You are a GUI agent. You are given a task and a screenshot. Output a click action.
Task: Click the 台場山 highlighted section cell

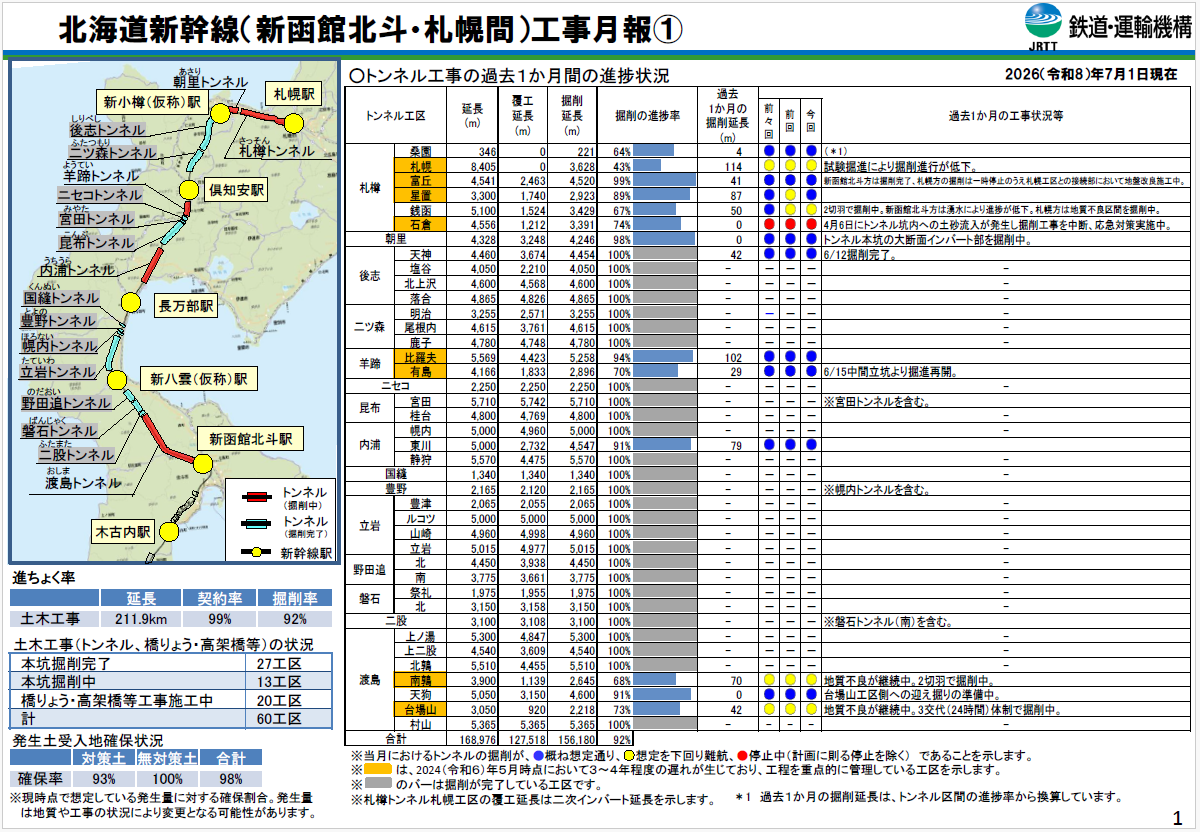click(x=421, y=709)
